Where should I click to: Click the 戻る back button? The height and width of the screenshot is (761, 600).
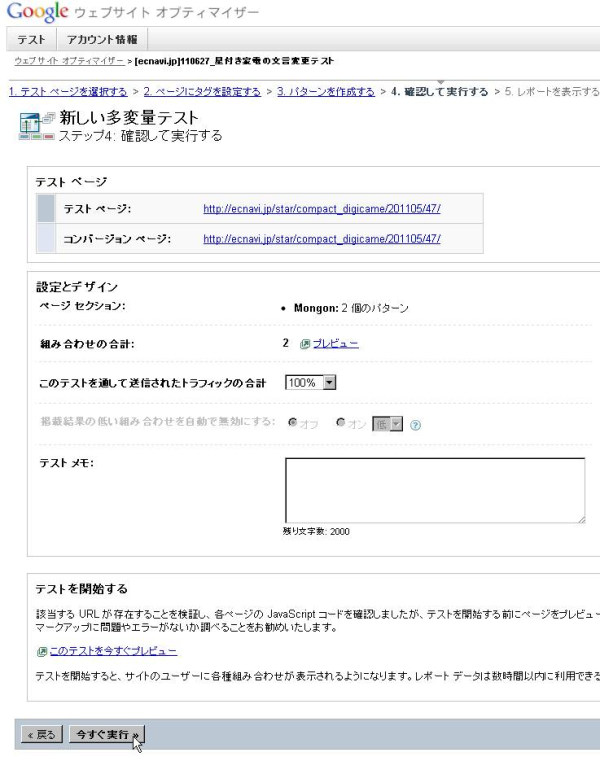42,734
